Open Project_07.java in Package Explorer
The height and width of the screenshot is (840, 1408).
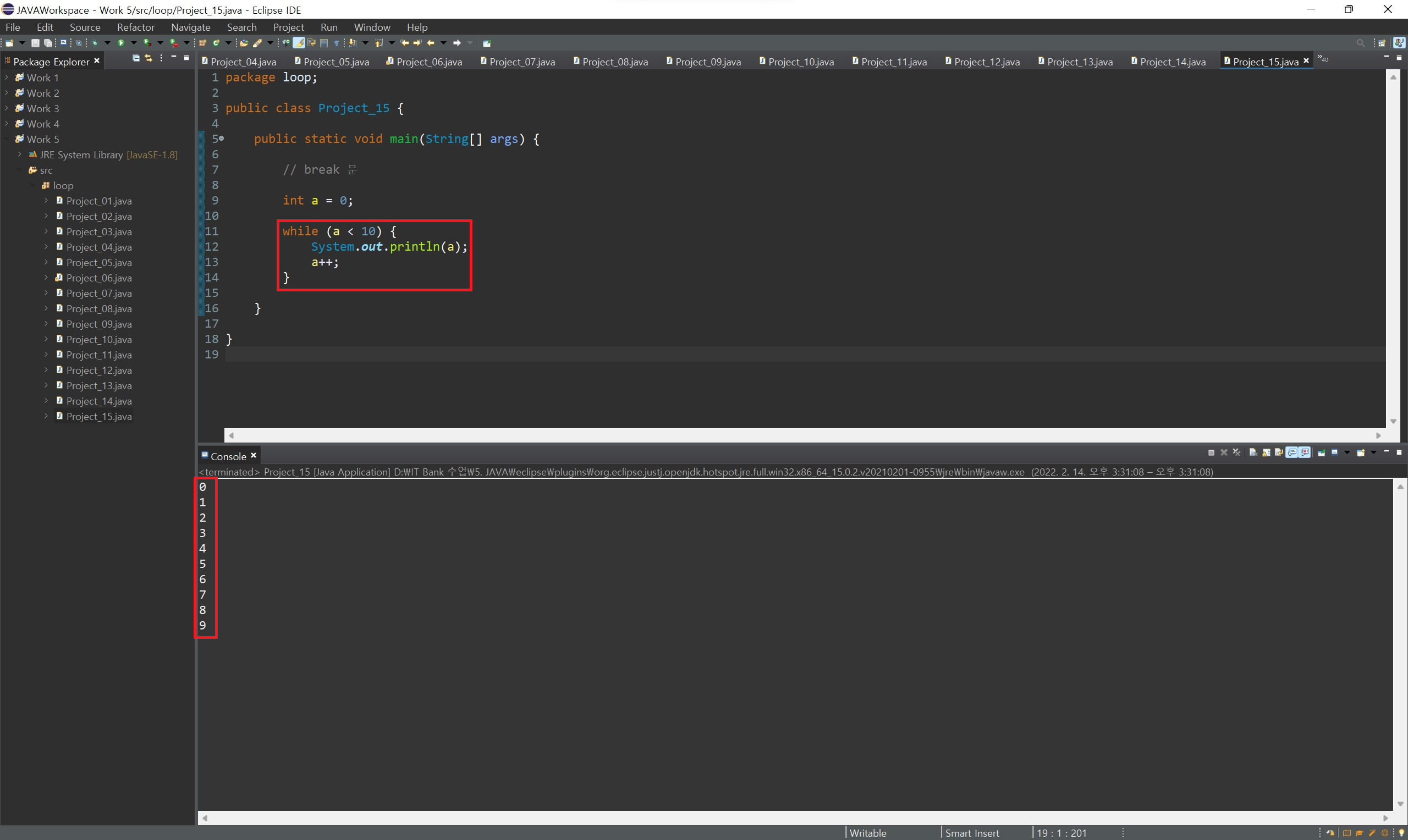pyautogui.click(x=98, y=293)
